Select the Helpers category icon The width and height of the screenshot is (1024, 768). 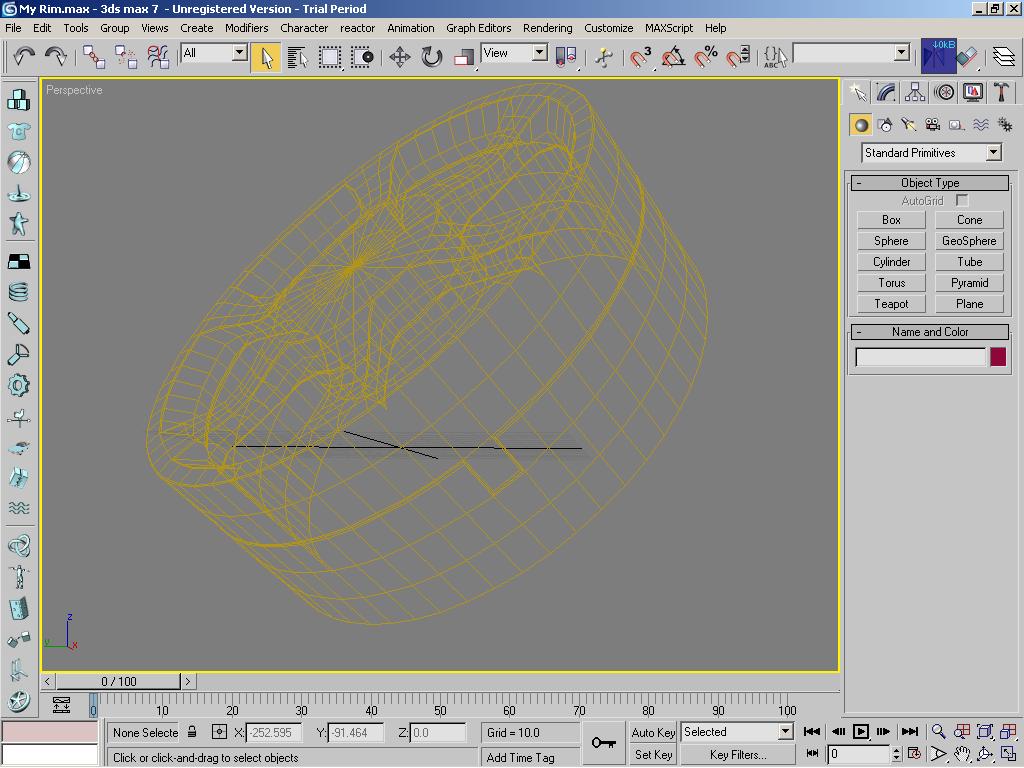tap(956, 125)
